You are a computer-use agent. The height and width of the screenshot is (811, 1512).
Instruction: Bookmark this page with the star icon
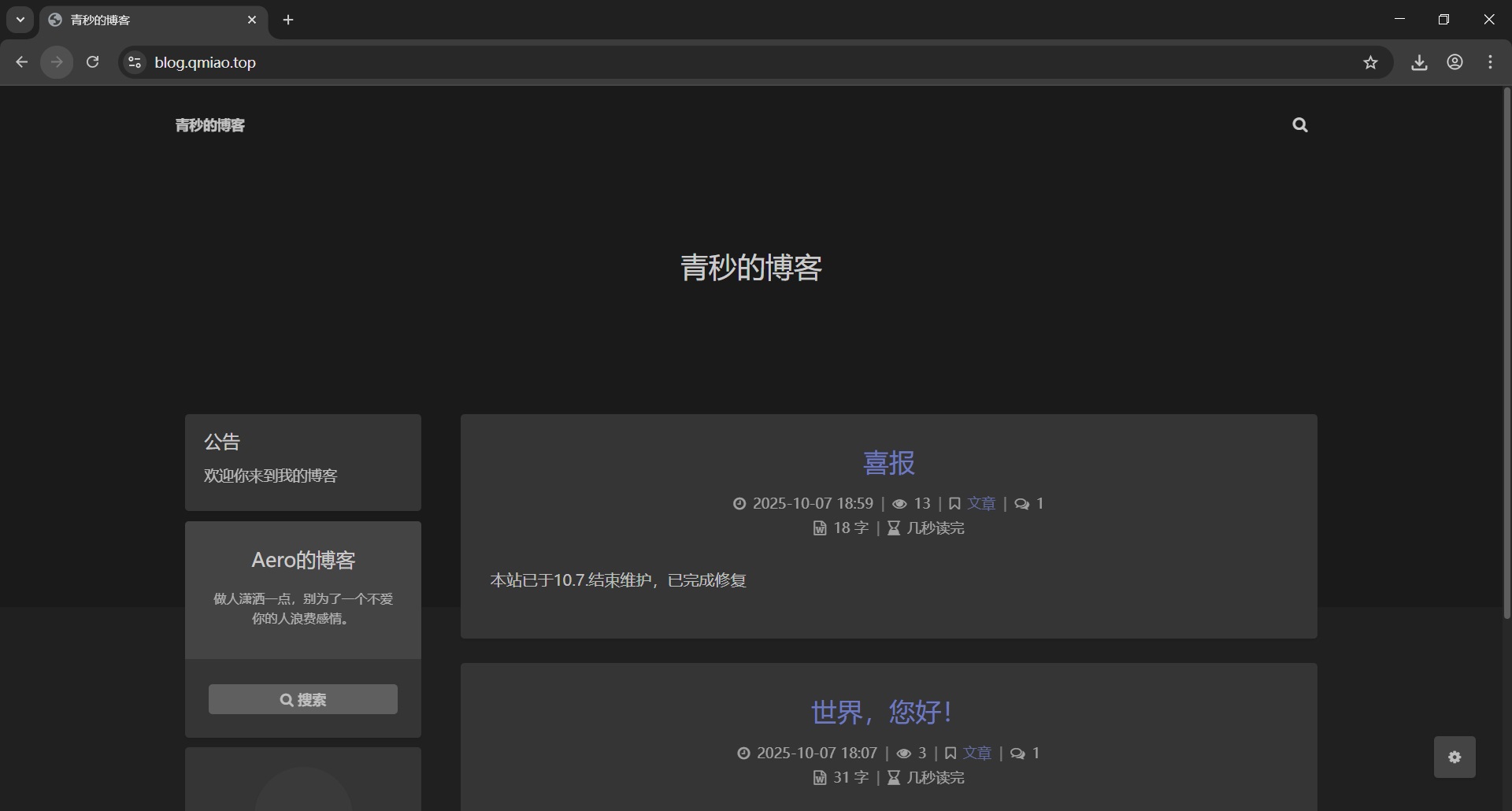click(1370, 63)
